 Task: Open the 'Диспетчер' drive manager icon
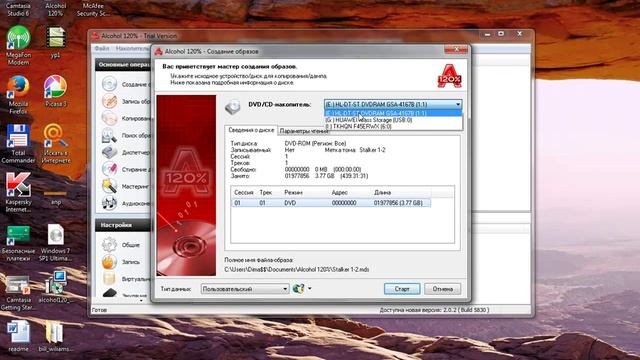coord(109,152)
